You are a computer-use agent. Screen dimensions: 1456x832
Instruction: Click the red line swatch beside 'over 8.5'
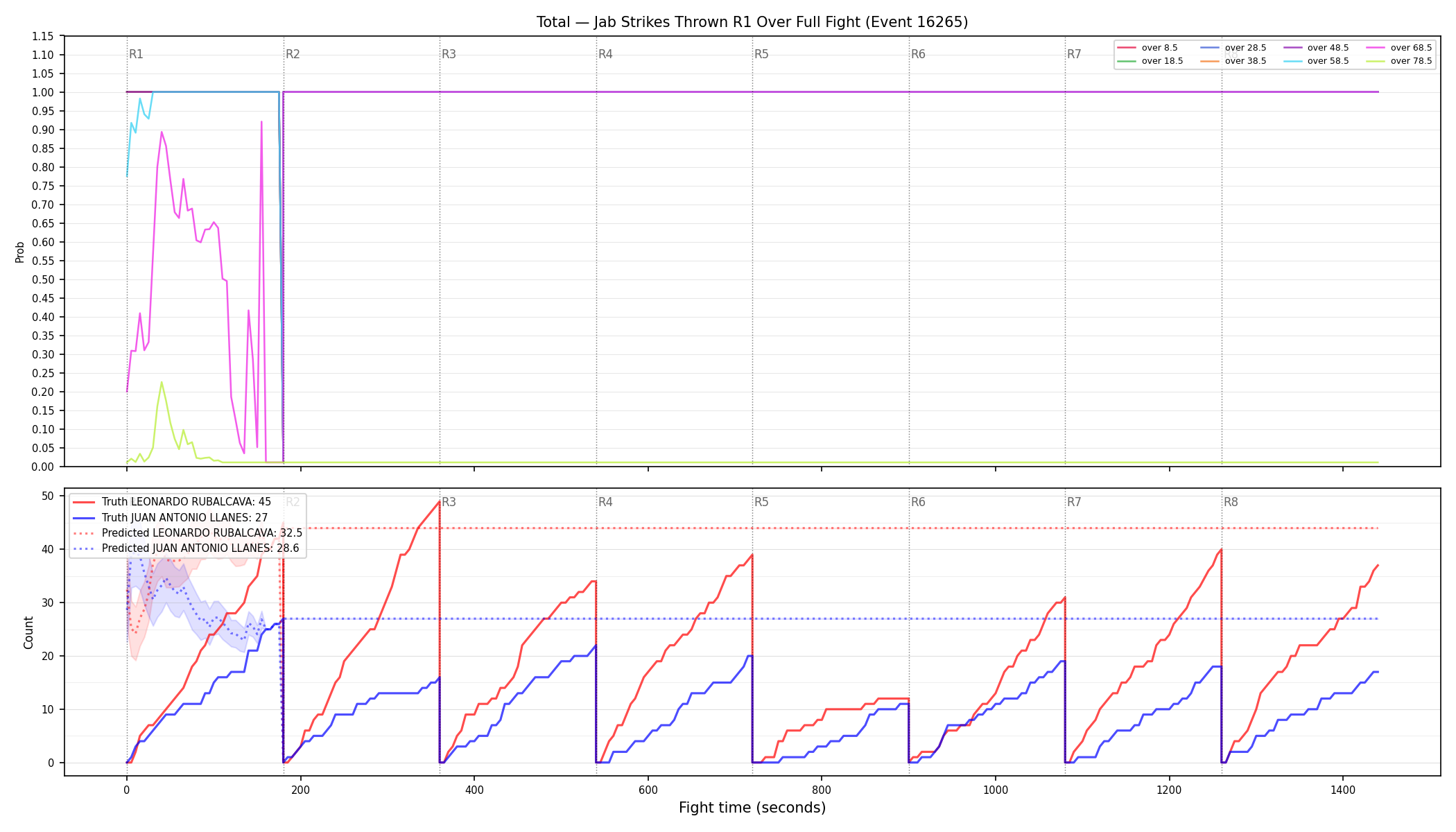(x=1127, y=48)
